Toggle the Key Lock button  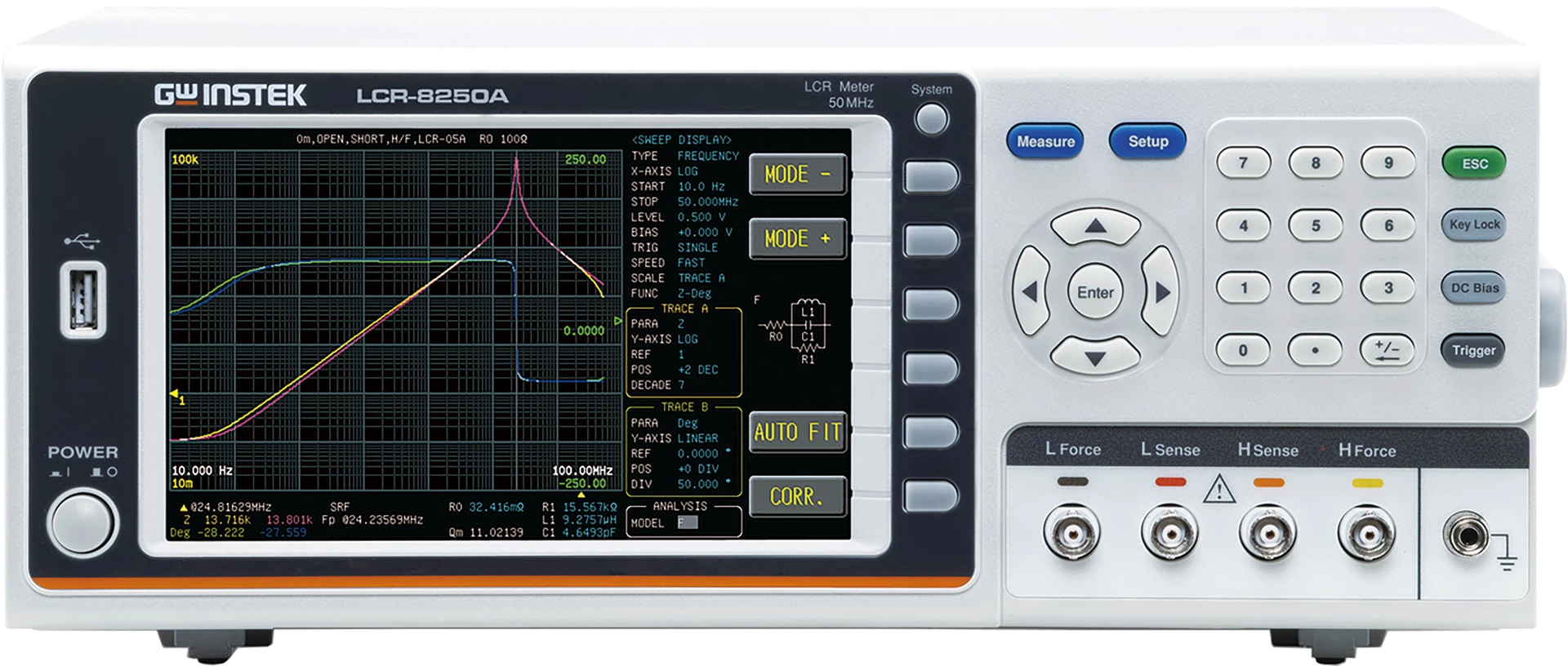pos(1474,224)
